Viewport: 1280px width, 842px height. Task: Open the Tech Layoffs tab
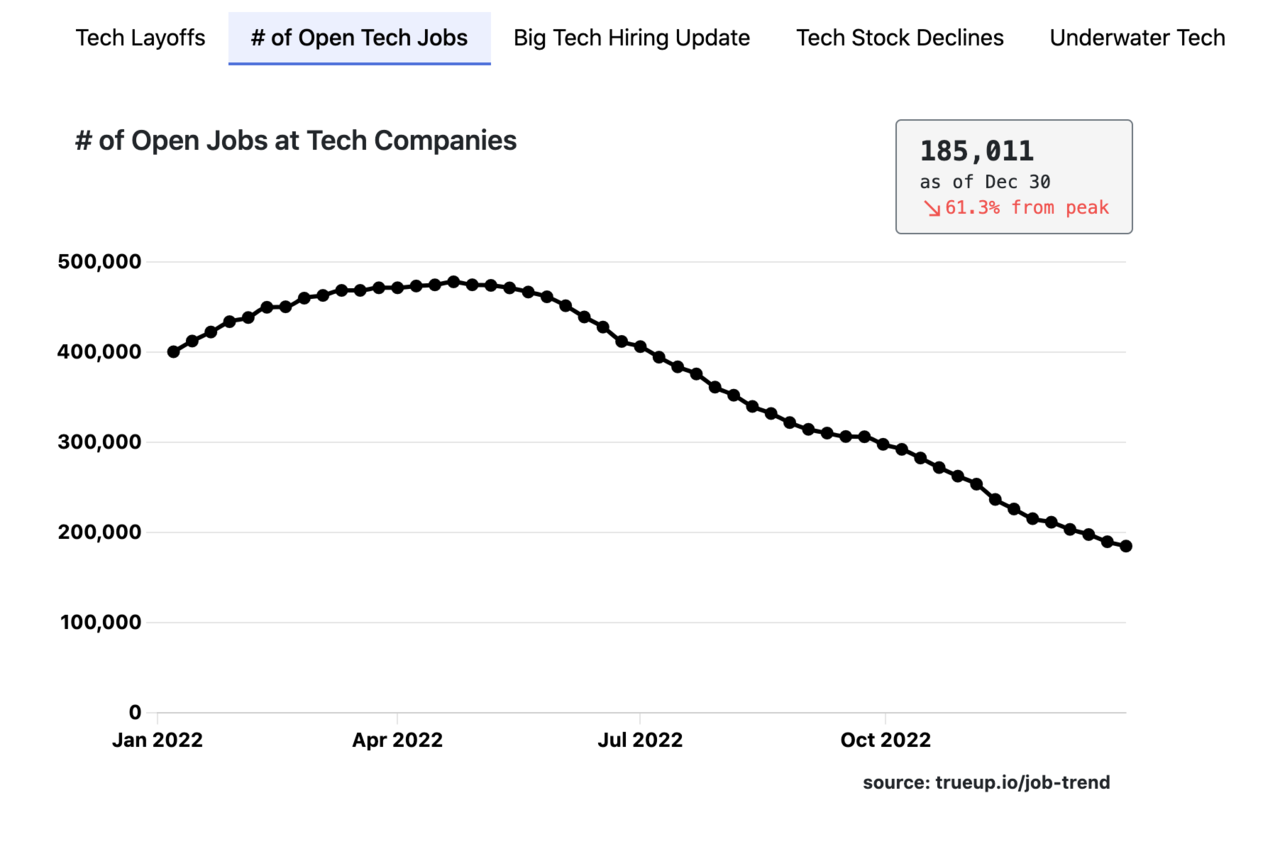pyautogui.click(x=141, y=38)
